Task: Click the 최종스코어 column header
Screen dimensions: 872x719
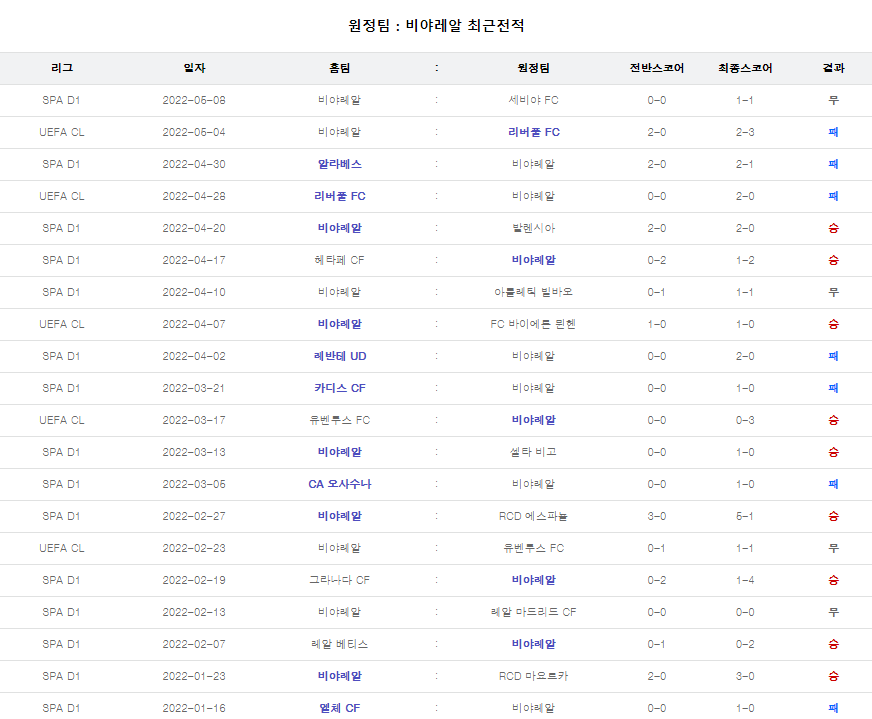Action: [x=745, y=68]
